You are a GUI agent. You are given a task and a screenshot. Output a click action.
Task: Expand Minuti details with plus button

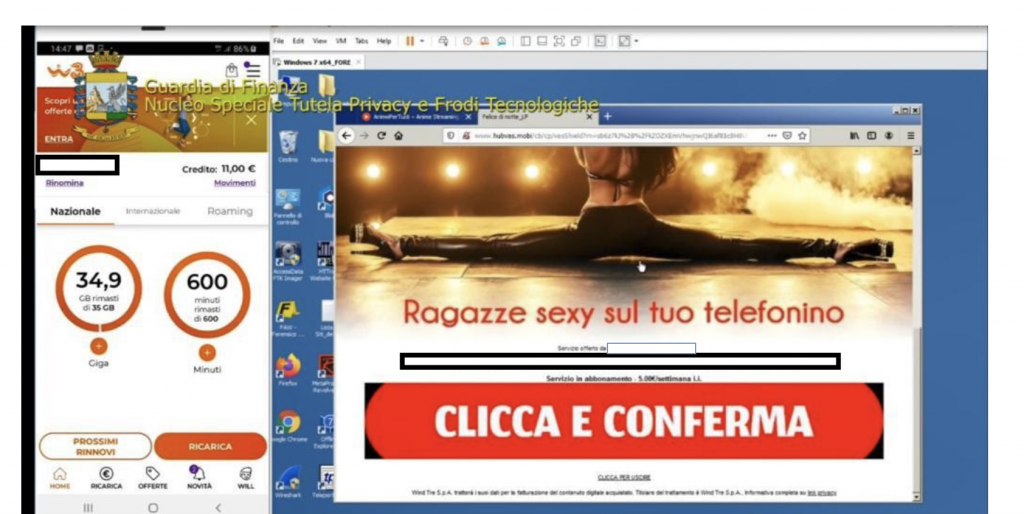pyautogui.click(x=207, y=352)
